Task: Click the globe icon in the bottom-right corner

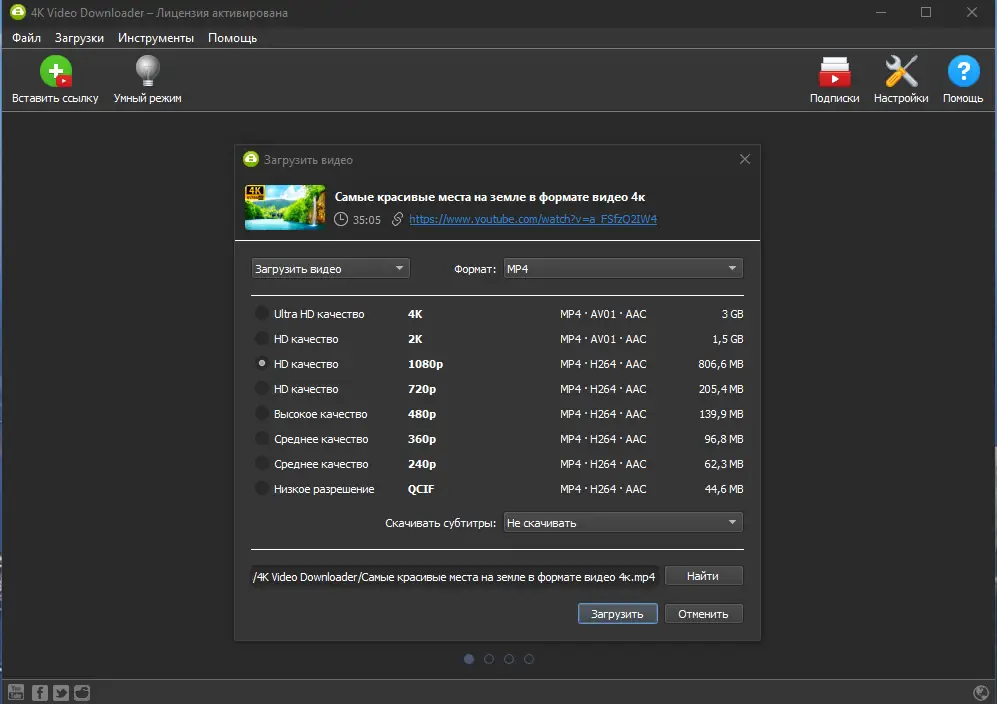Action: click(x=981, y=693)
